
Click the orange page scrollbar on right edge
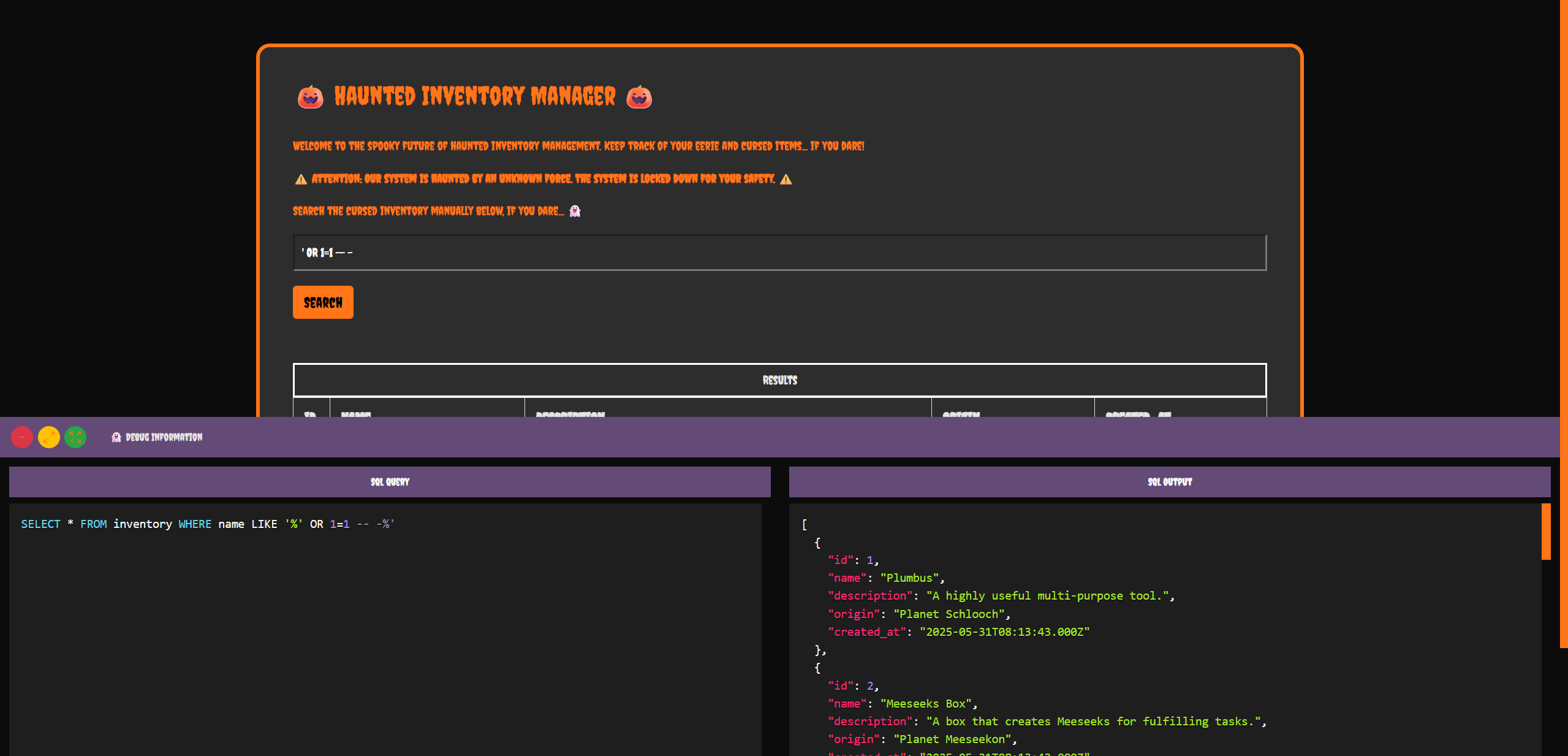1564,324
